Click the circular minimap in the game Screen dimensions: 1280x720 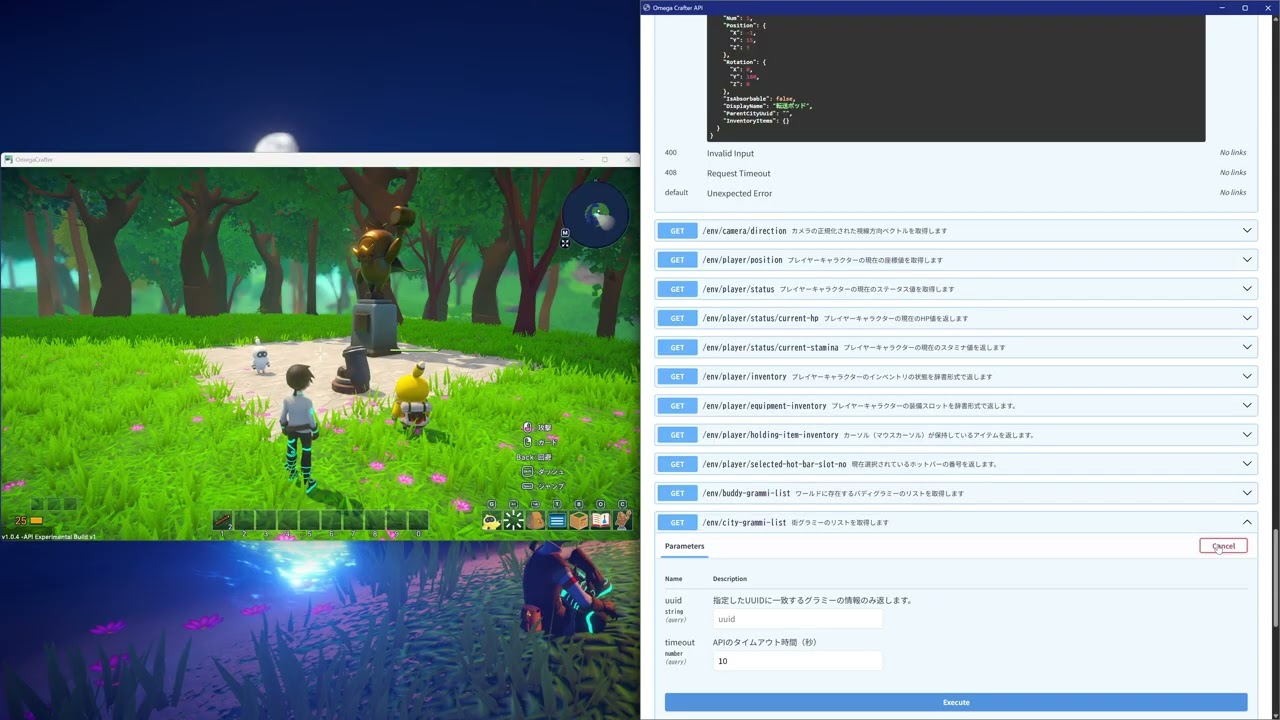click(595, 215)
